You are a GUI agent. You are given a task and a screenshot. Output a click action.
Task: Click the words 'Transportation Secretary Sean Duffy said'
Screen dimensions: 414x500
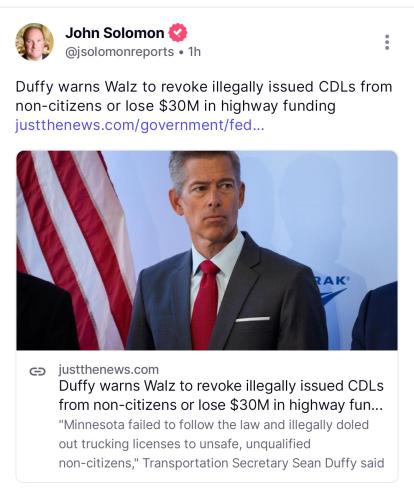click(263, 463)
